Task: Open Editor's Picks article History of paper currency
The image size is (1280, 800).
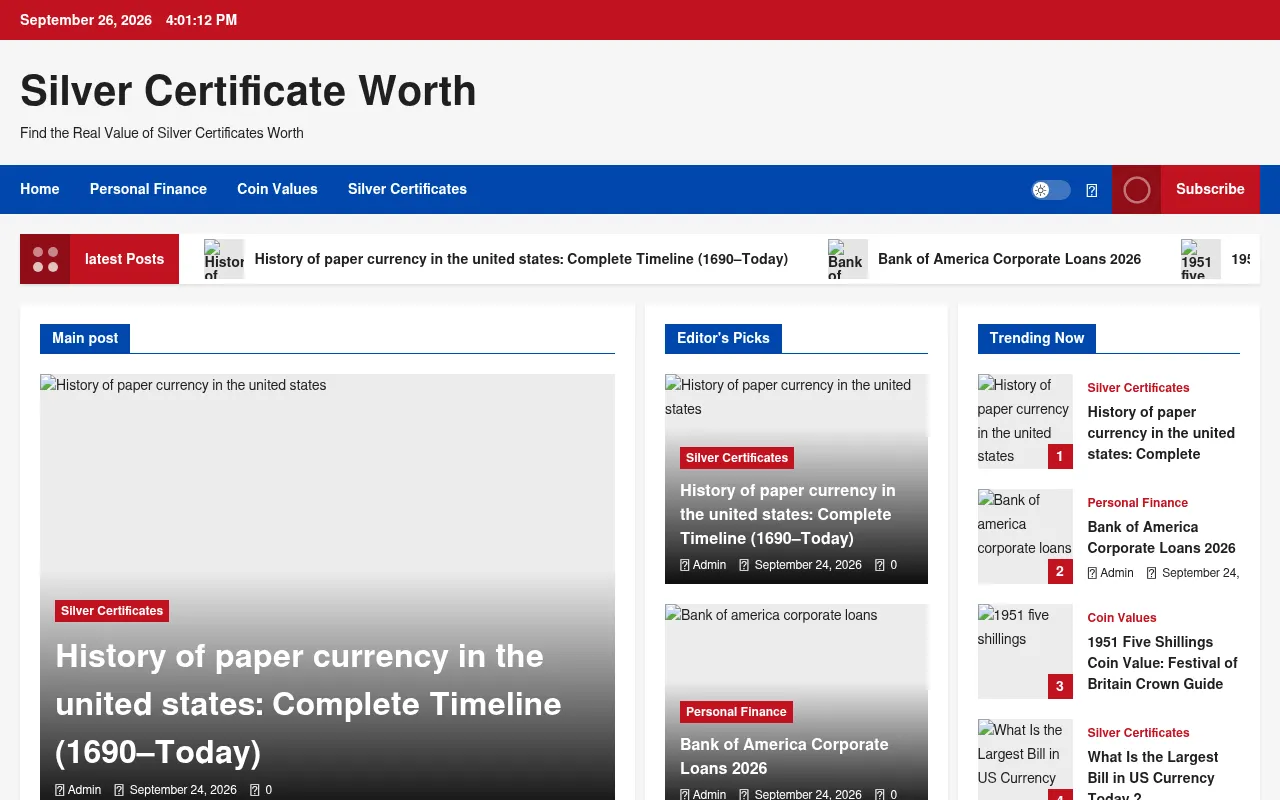Action: tap(788, 514)
